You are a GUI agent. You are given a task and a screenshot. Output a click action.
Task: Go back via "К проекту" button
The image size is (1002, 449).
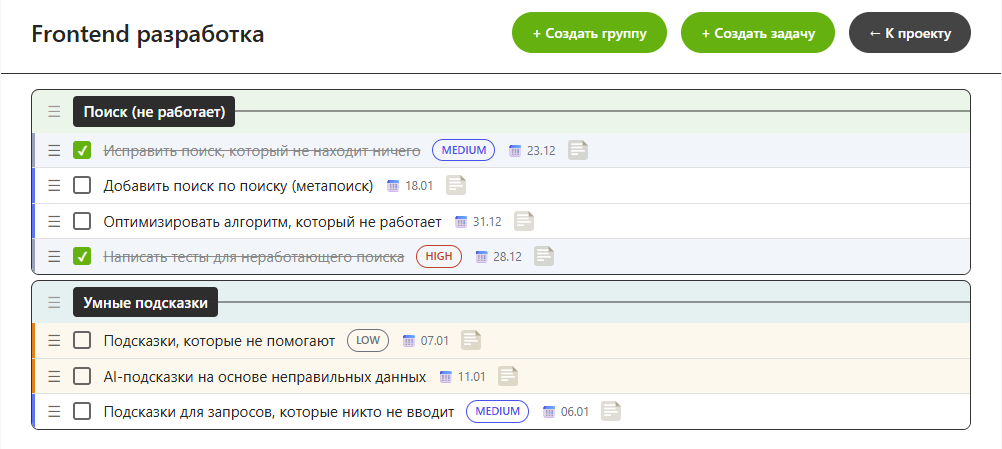point(910,33)
